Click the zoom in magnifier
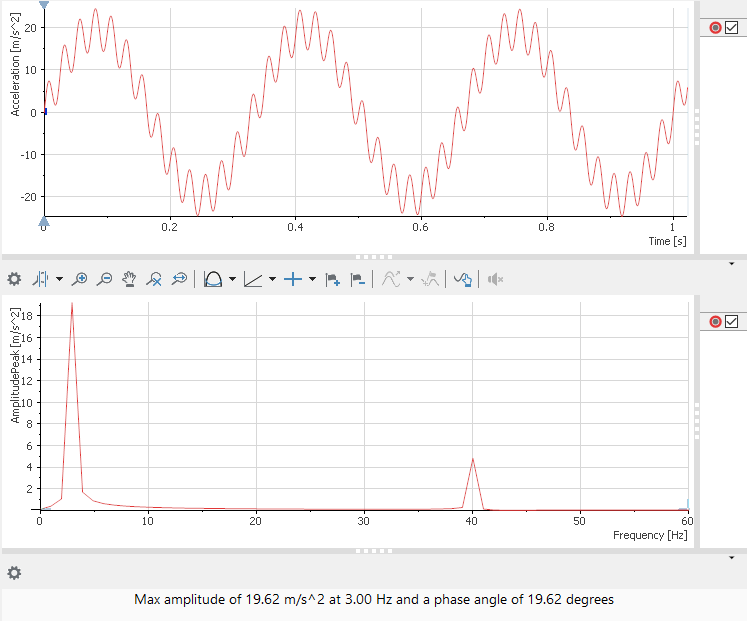747x621 pixels. [80, 279]
